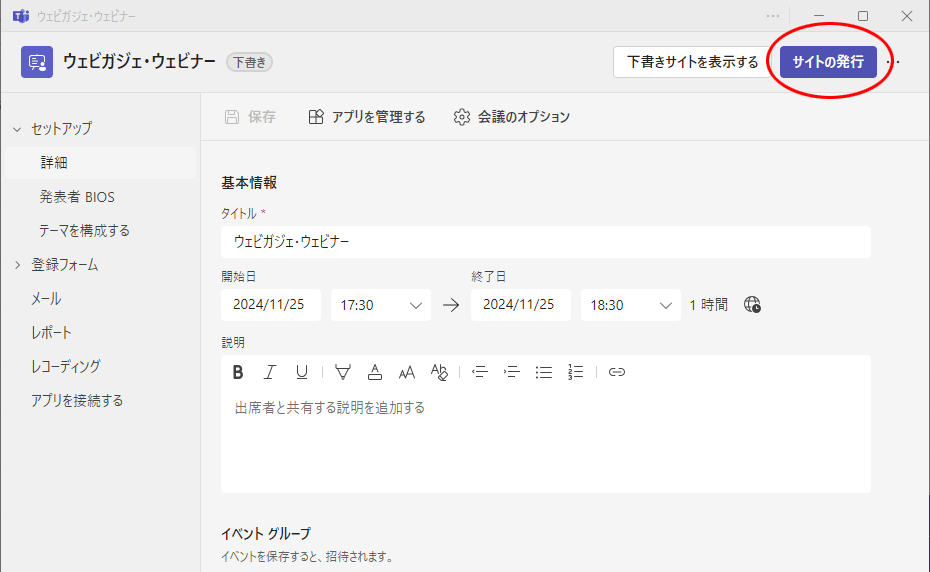
Task: Toggle bold formatting in description
Action: (238, 372)
